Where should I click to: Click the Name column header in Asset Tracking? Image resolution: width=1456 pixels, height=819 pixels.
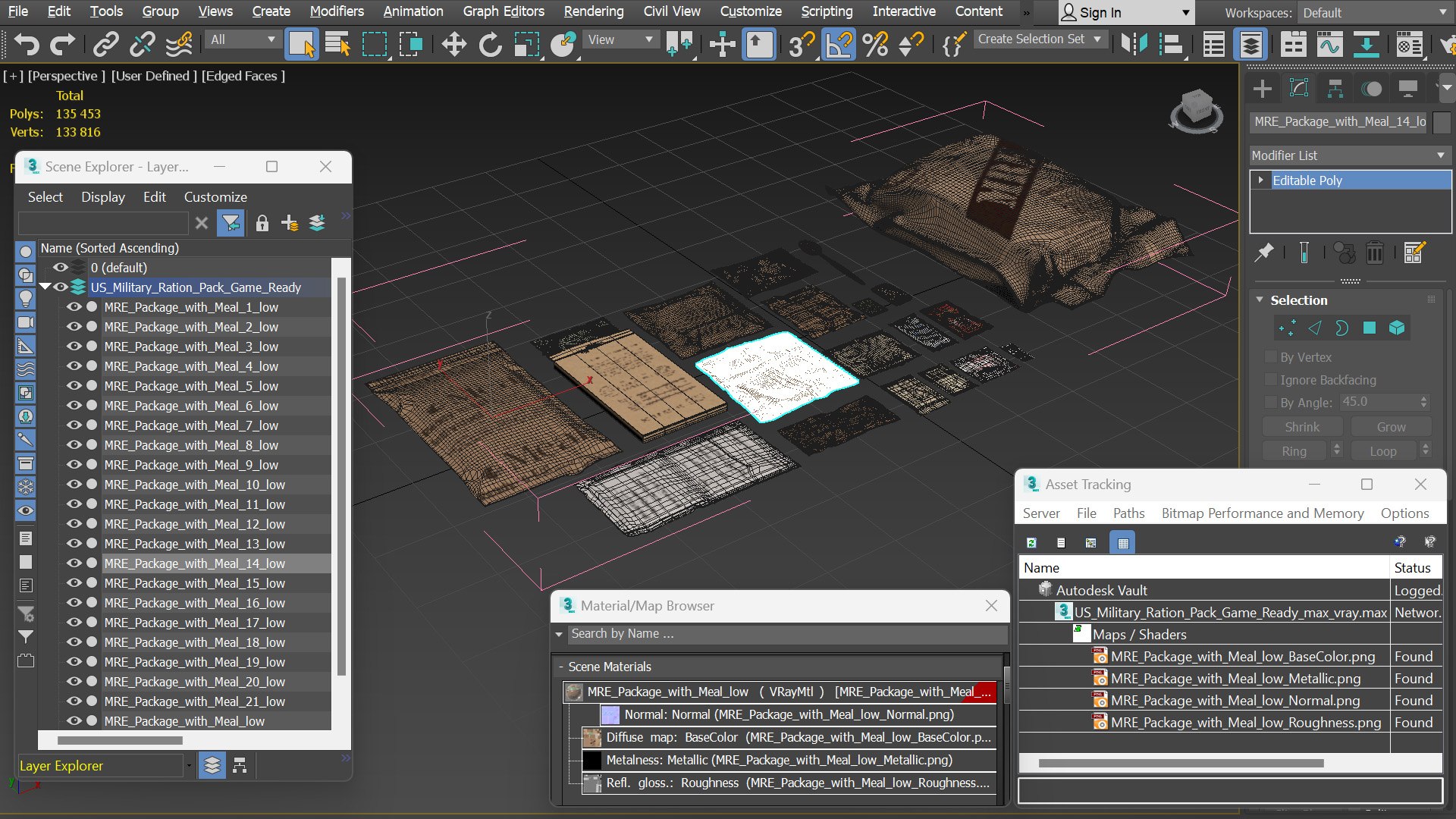tap(1204, 568)
